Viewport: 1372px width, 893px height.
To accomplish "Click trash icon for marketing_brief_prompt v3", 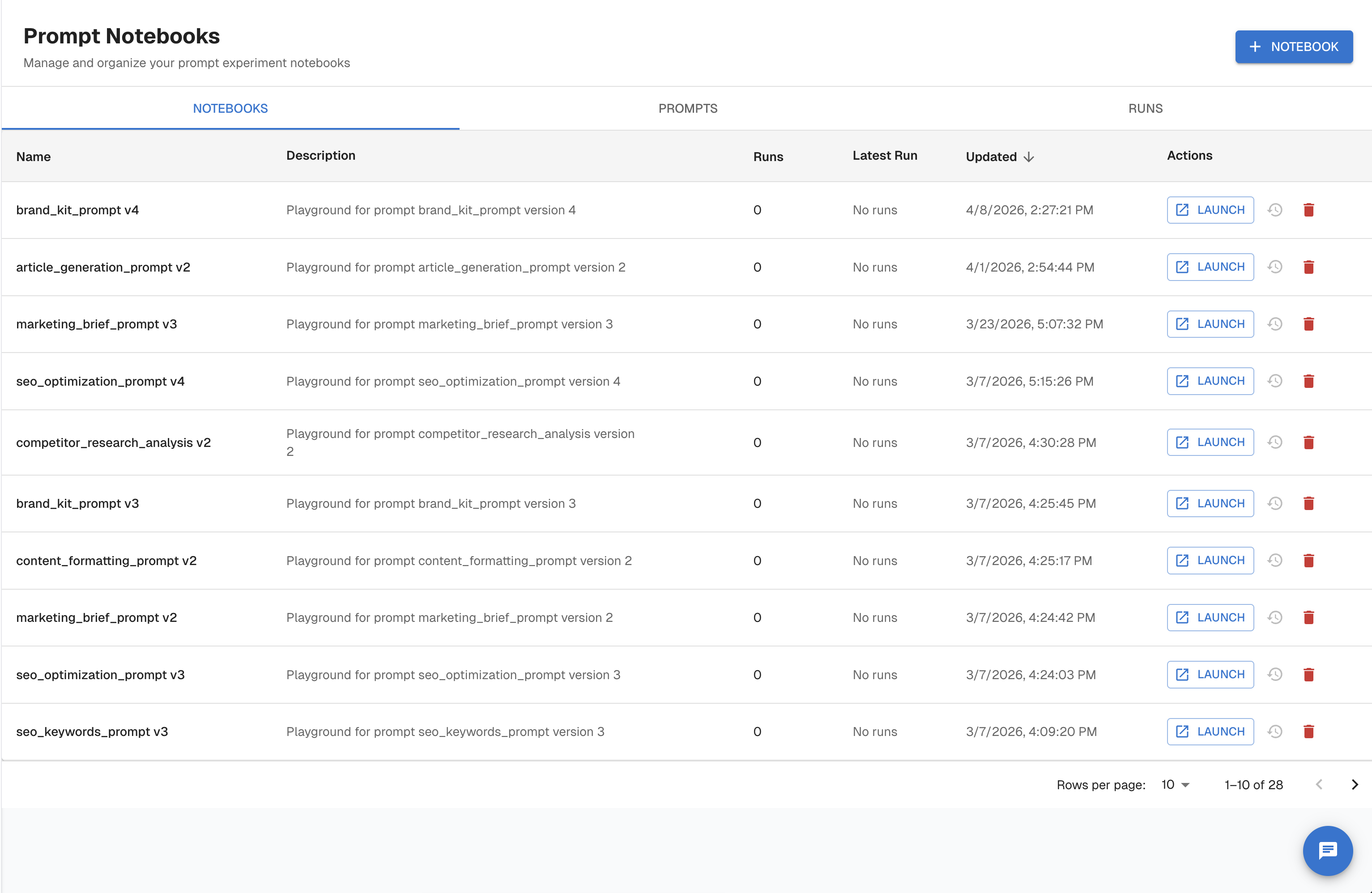I will coord(1308,324).
